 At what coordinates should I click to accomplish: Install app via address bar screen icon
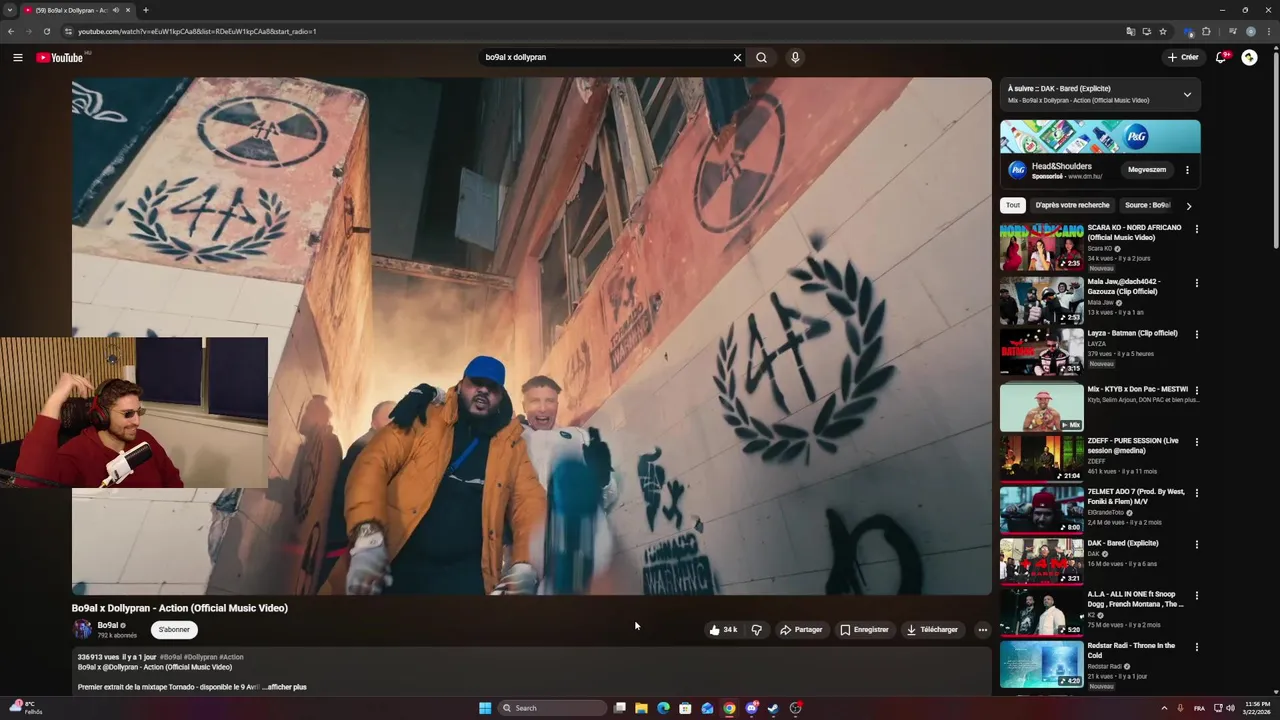coord(1146,31)
